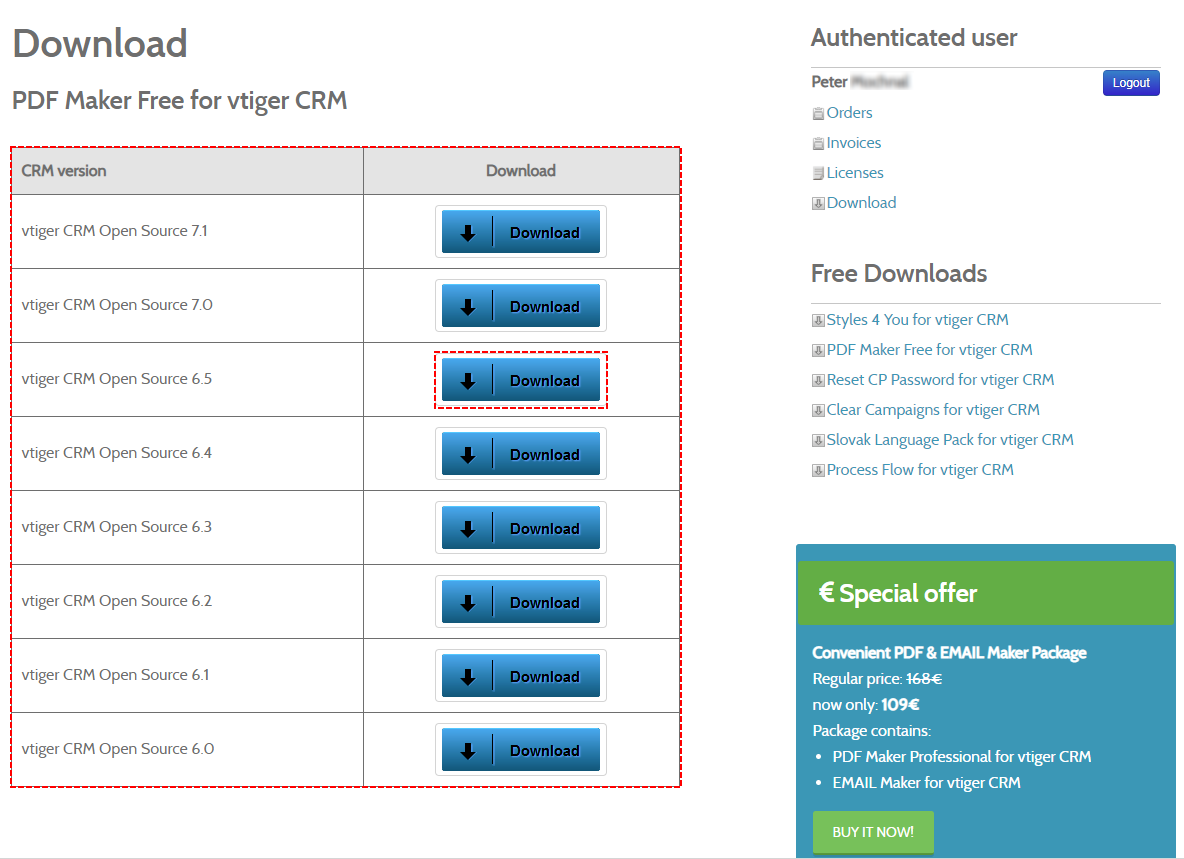Click the icon next to Slovak Language Pack
The width and height of the screenshot is (1184, 859).
817,440
